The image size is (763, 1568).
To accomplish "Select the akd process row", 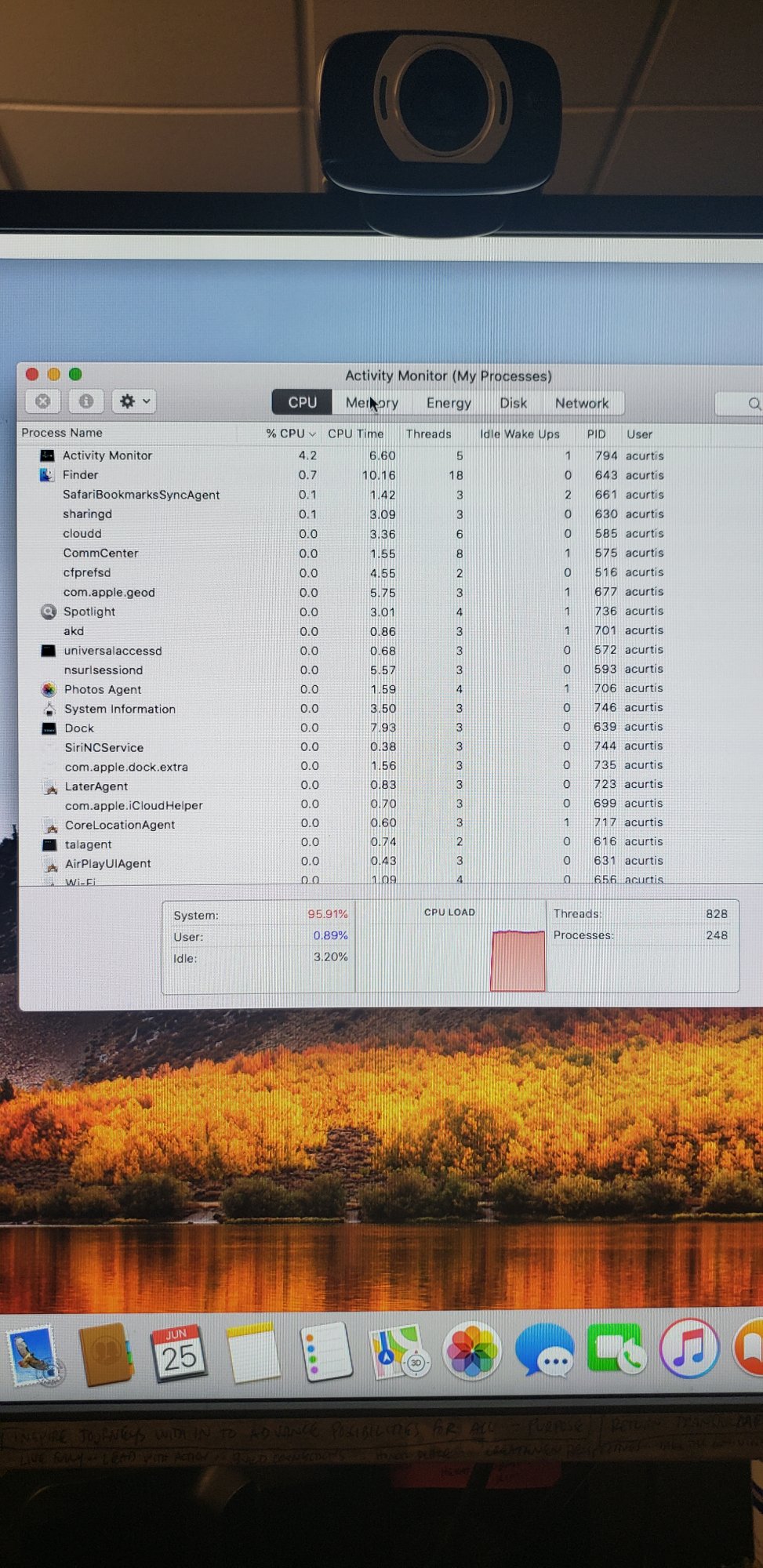I will click(x=391, y=631).
